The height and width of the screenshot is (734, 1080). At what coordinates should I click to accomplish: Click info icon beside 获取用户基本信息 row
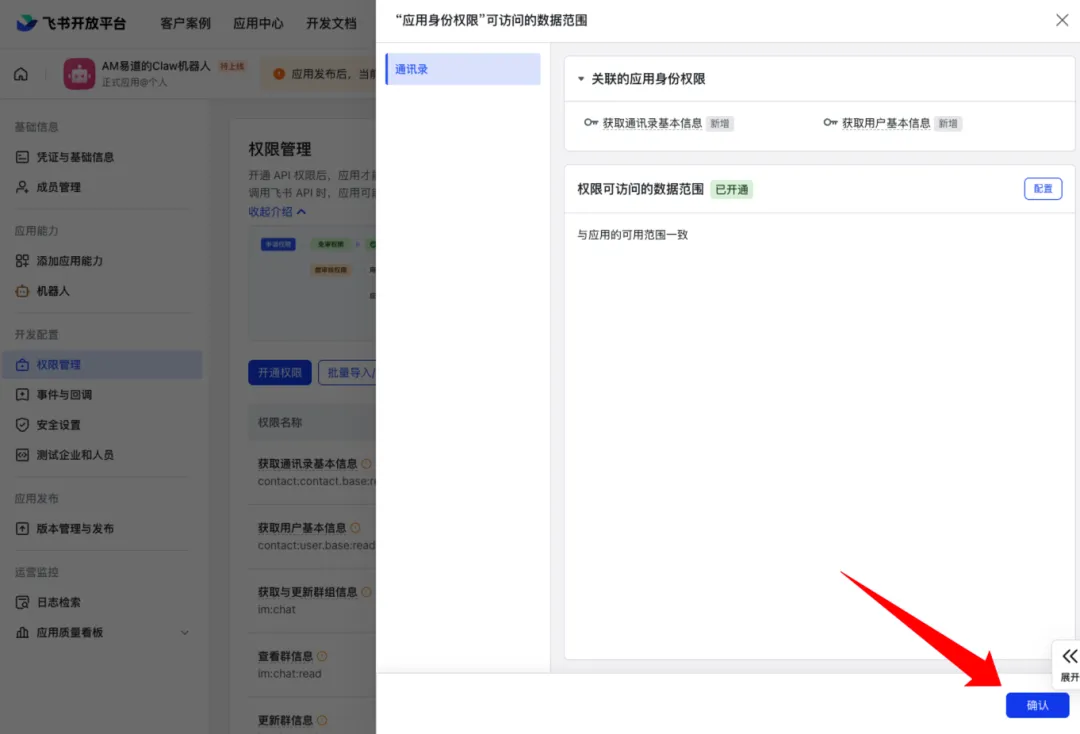(x=356, y=528)
